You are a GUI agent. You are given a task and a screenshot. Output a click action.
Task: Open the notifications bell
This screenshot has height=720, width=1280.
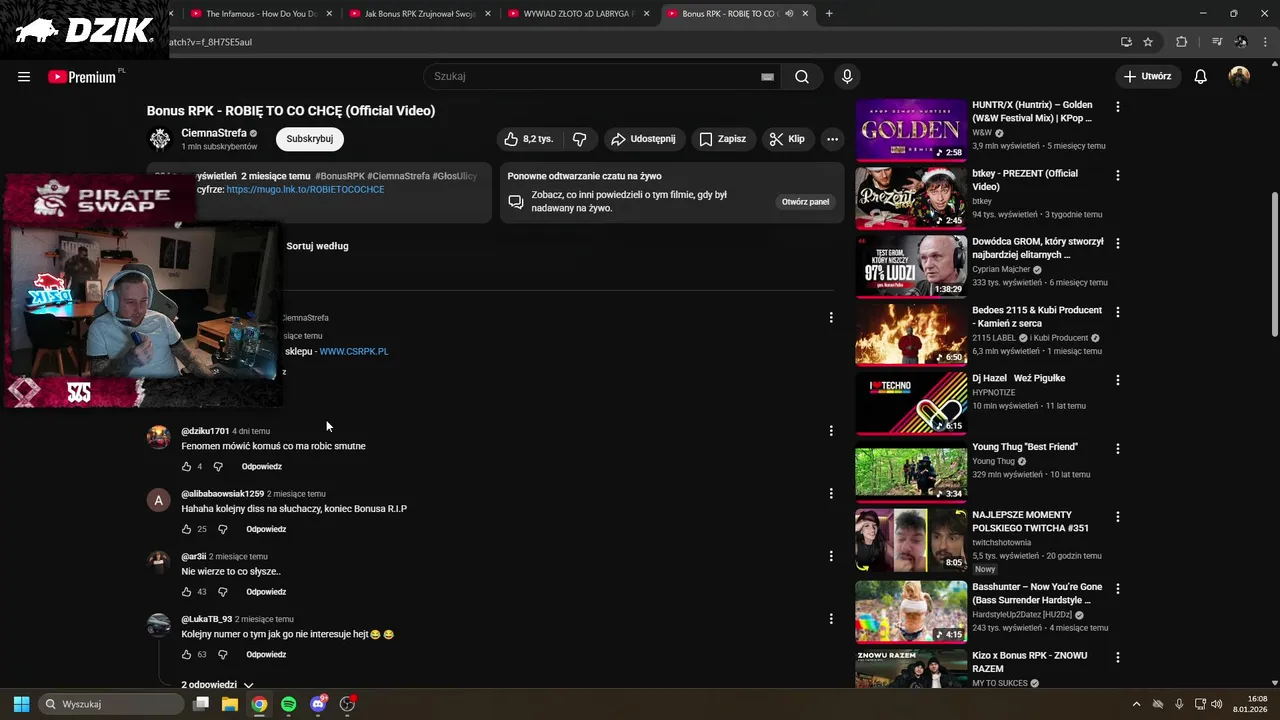pos(1201,77)
